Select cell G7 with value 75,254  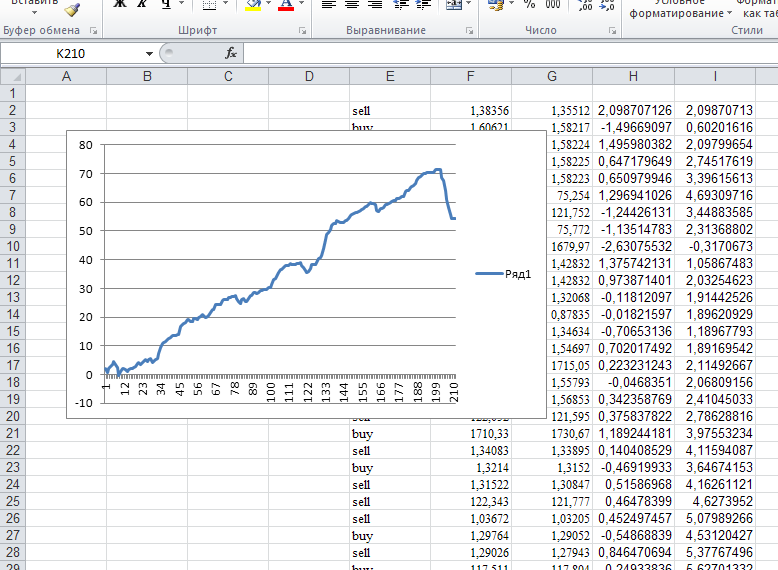[570, 195]
